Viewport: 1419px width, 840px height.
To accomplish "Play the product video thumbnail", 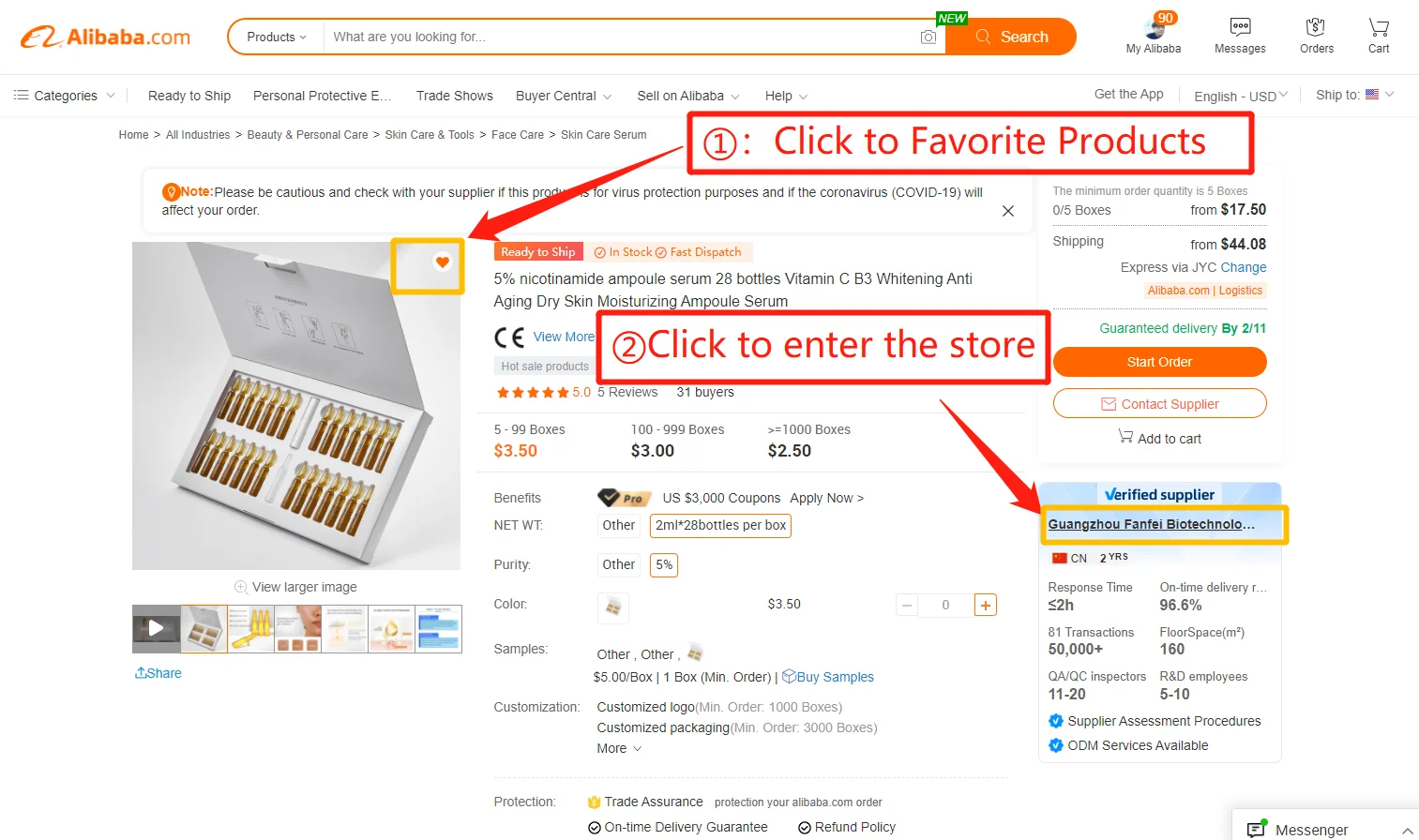I will tap(156, 628).
